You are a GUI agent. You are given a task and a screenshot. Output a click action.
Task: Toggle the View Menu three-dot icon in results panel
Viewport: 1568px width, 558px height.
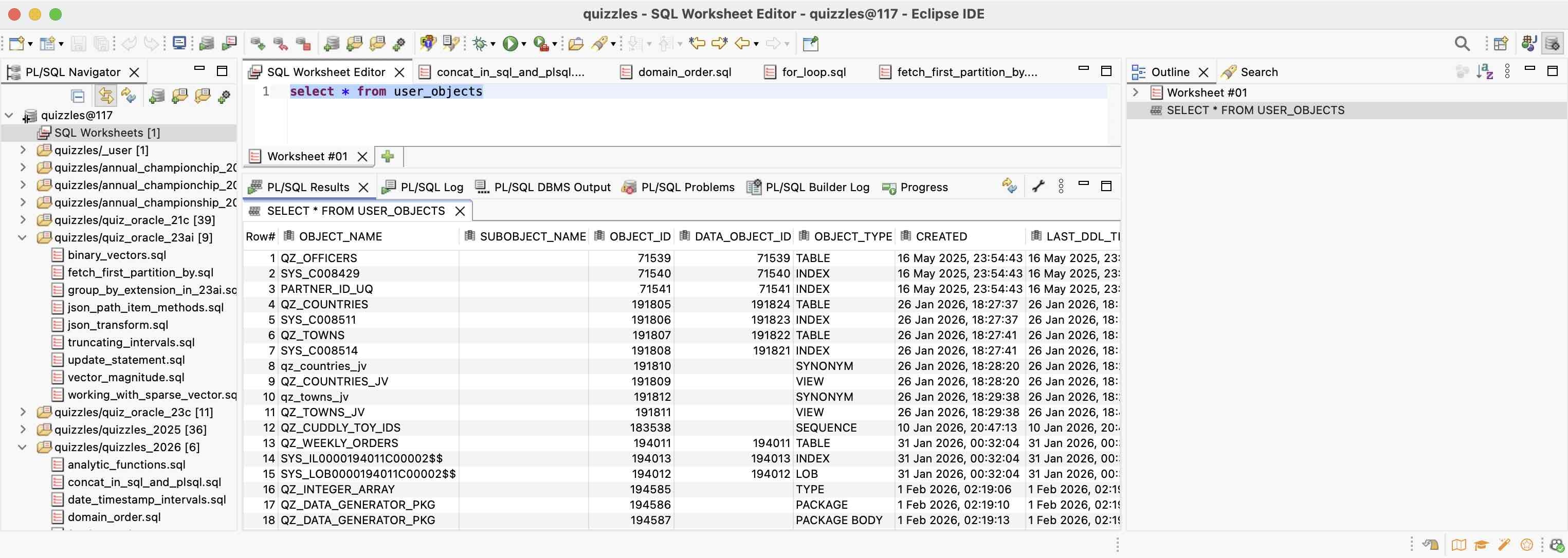pyautogui.click(x=1061, y=186)
